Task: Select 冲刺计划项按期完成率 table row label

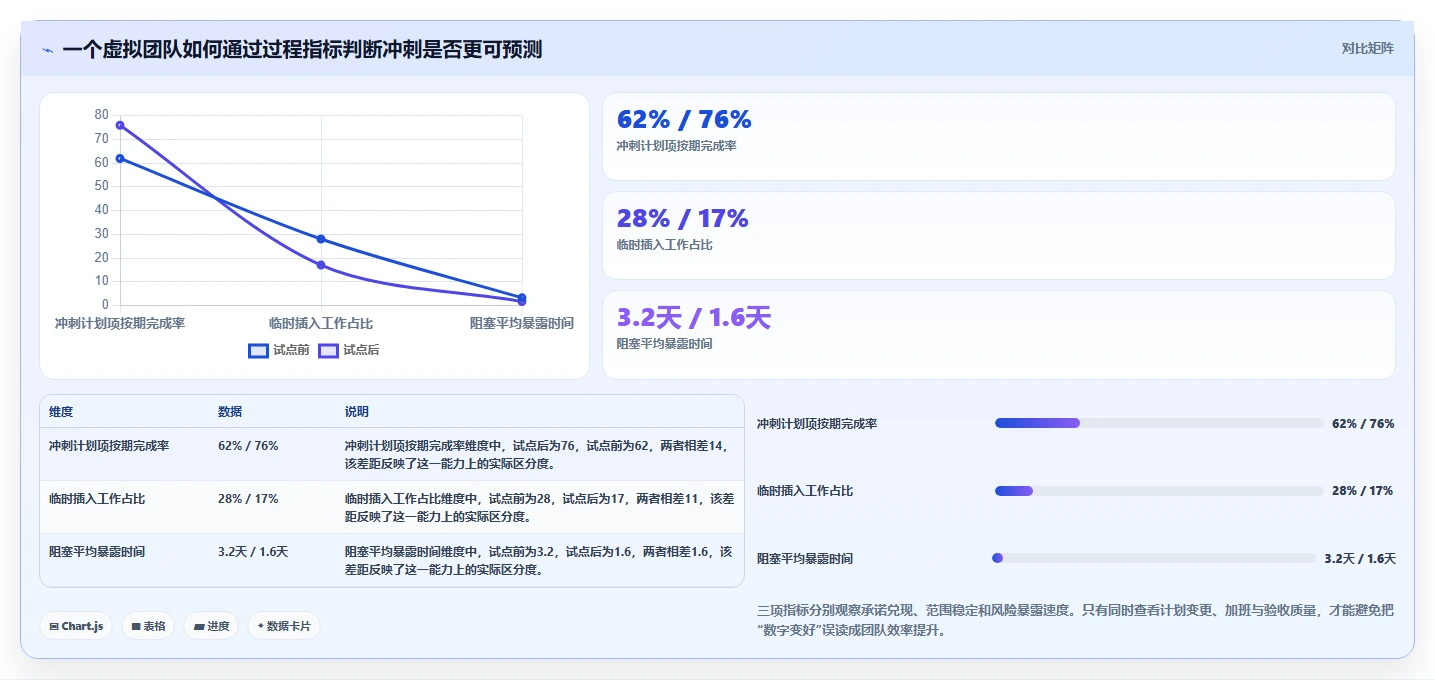Action: (x=109, y=446)
